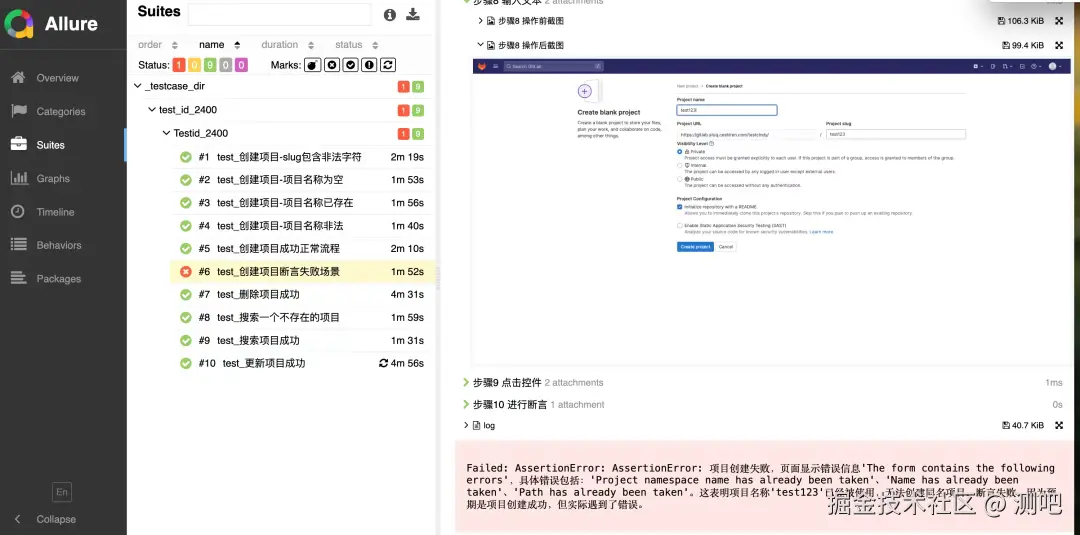Image resolution: width=1080 pixels, height=535 pixels.
Task: Open test #8 搜索一个不存在的项目
Action: [303, 317]
